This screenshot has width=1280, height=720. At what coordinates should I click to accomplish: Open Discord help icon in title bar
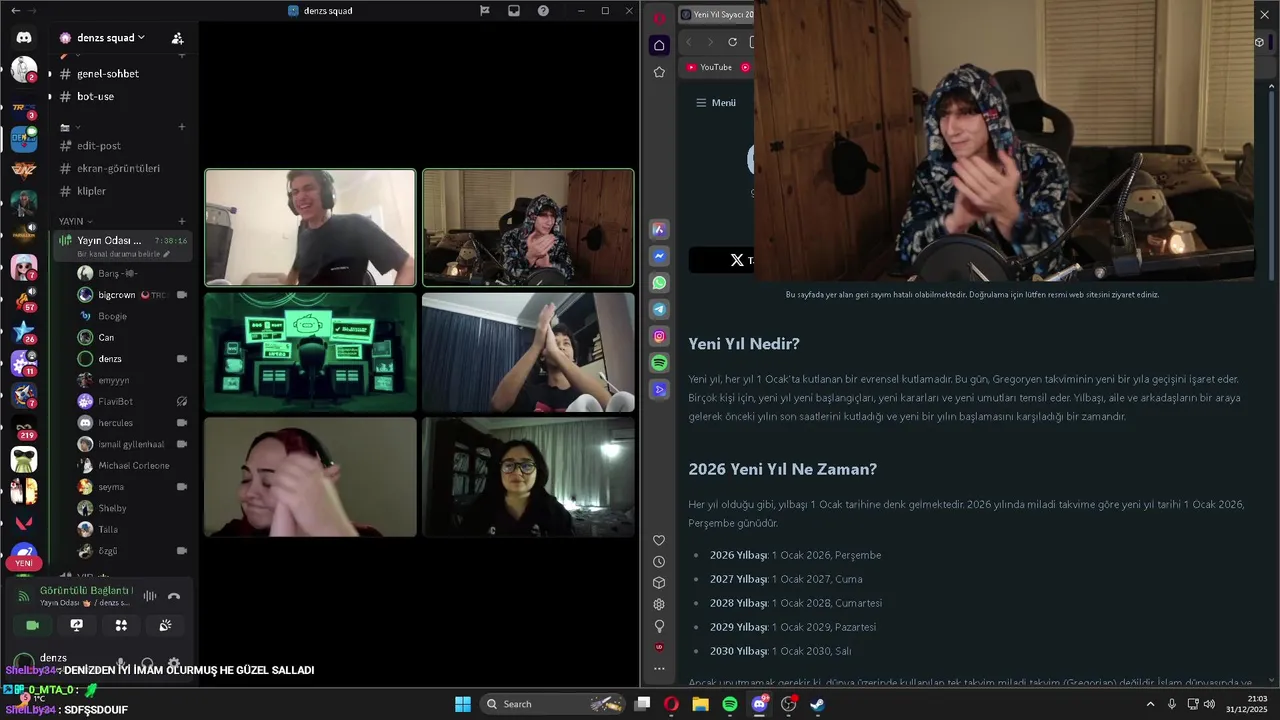tap(543, 11)
